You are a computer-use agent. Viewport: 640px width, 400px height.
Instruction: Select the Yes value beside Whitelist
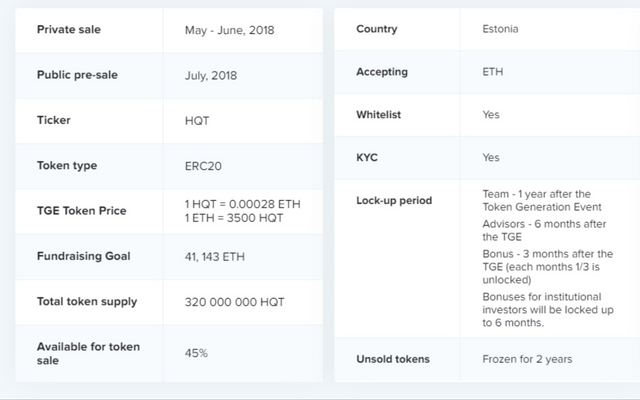[491, 115]
